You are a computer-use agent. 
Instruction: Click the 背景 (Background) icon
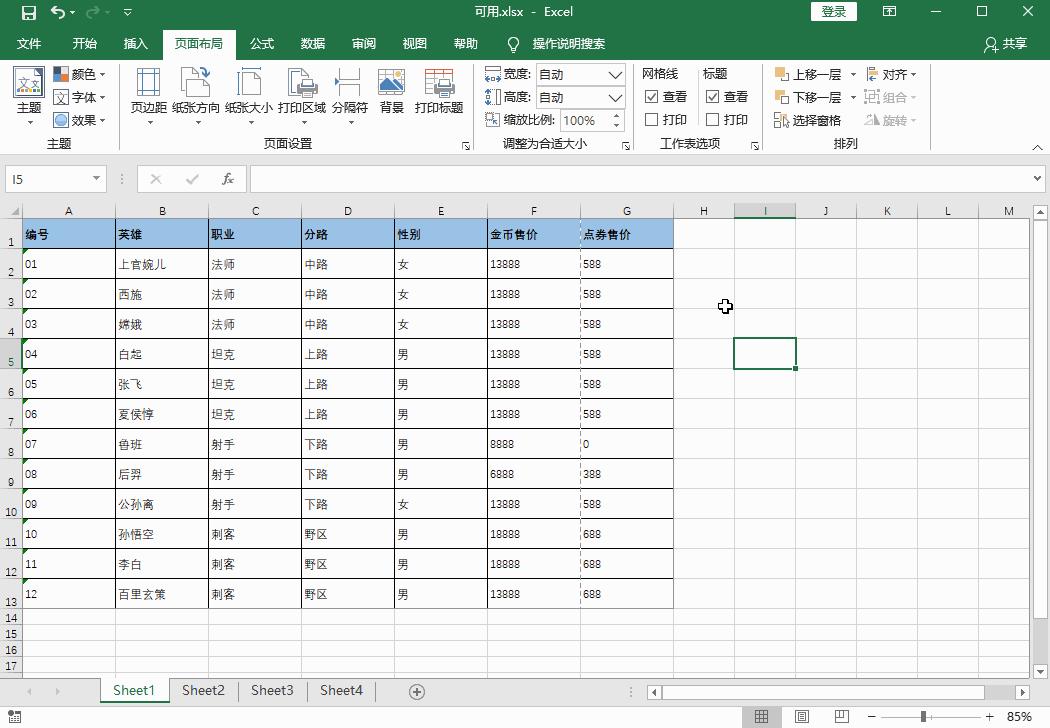coord(389,95)
